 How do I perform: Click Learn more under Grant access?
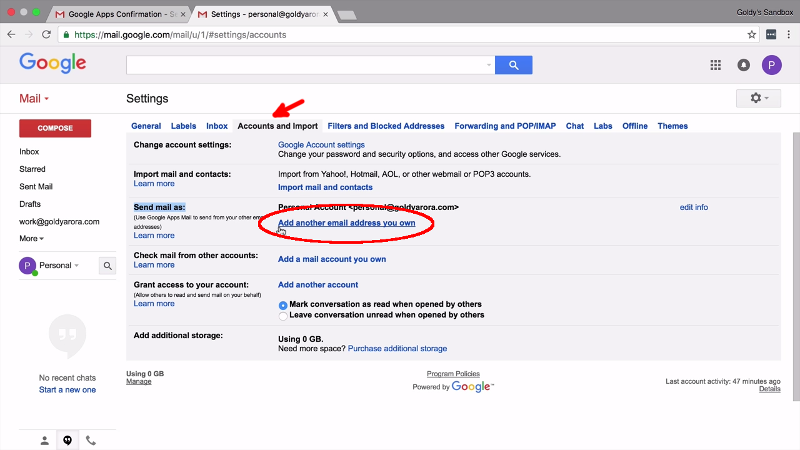point(154,304)
